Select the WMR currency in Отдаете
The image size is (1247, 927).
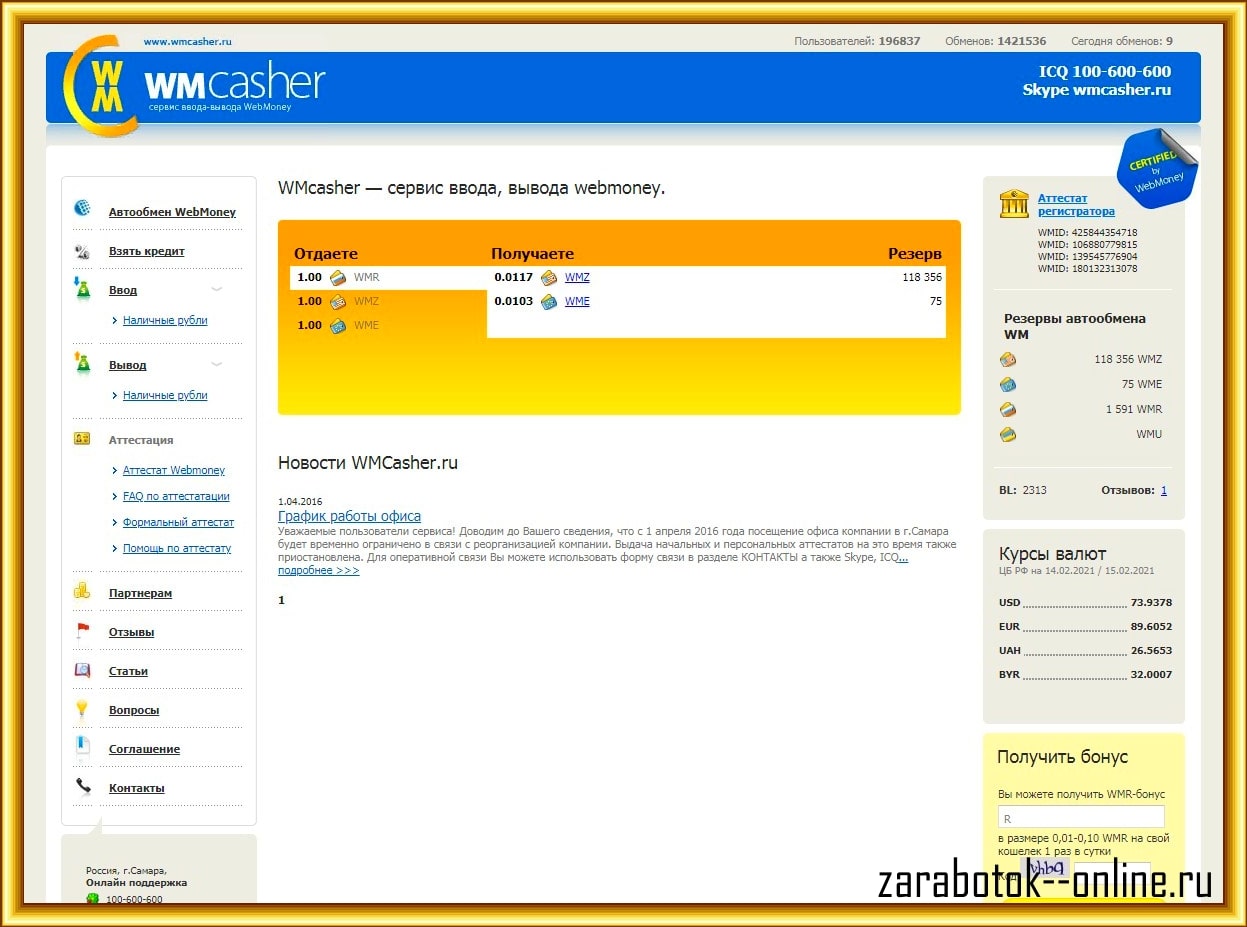(366, 277)
